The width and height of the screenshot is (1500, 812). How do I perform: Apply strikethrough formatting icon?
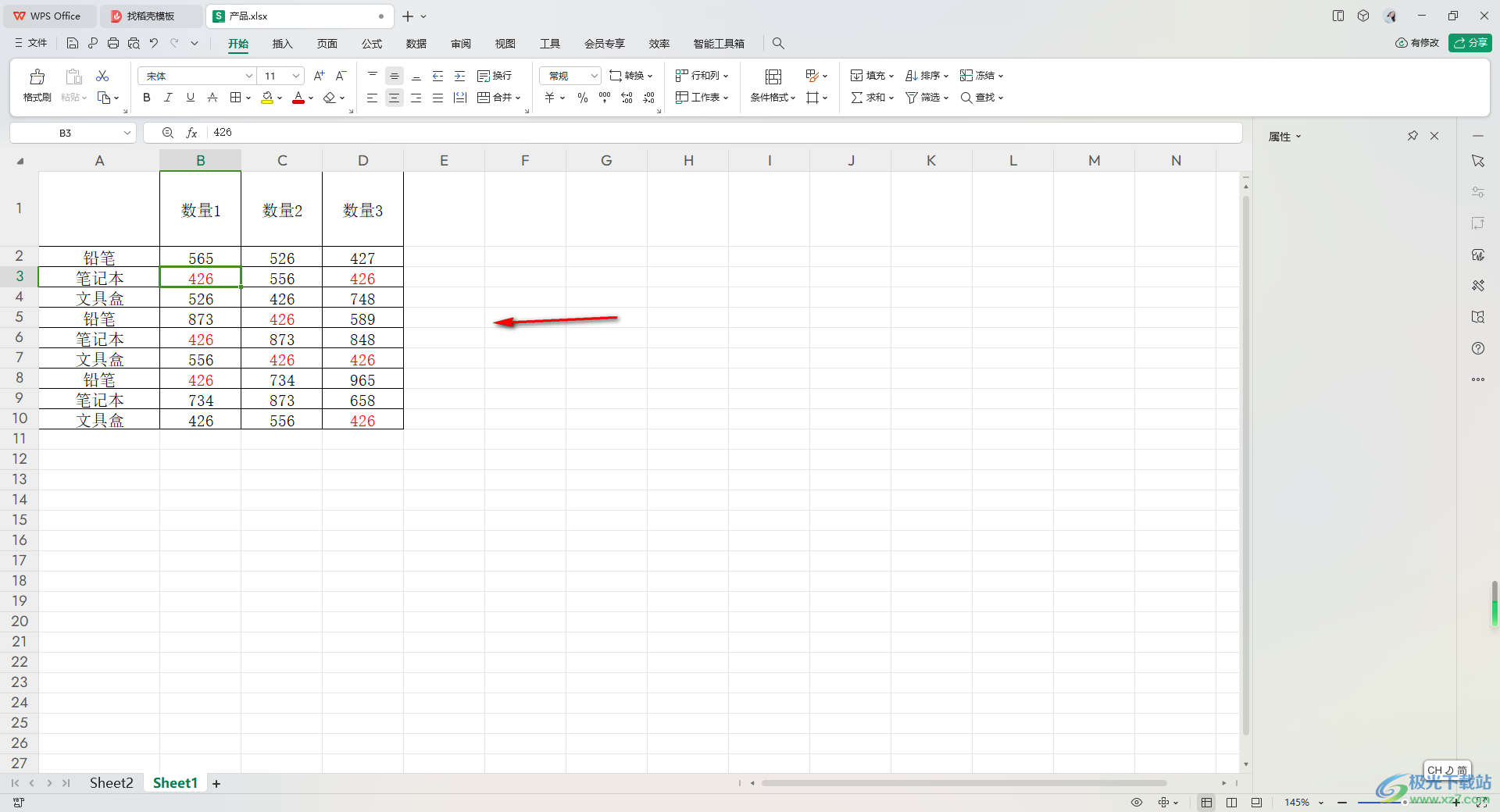tap(212, 98)
